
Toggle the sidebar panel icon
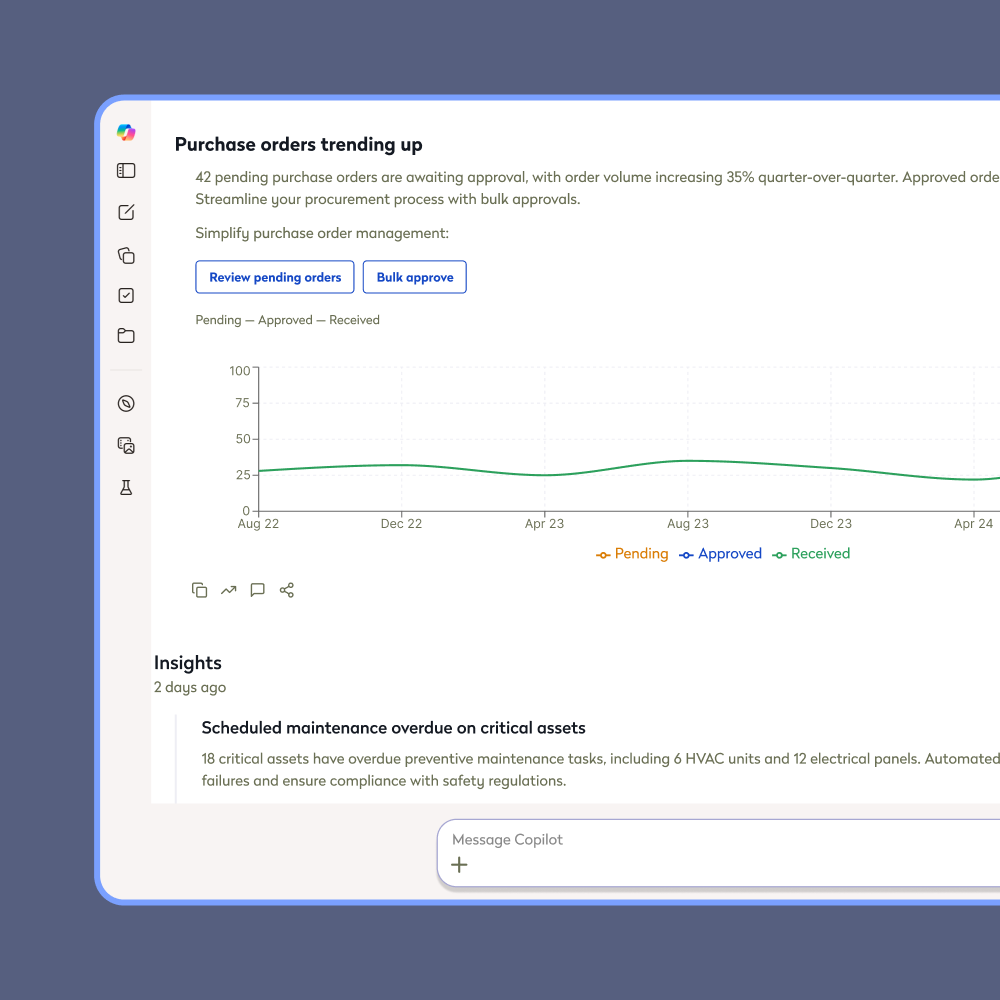click(126, 171)
